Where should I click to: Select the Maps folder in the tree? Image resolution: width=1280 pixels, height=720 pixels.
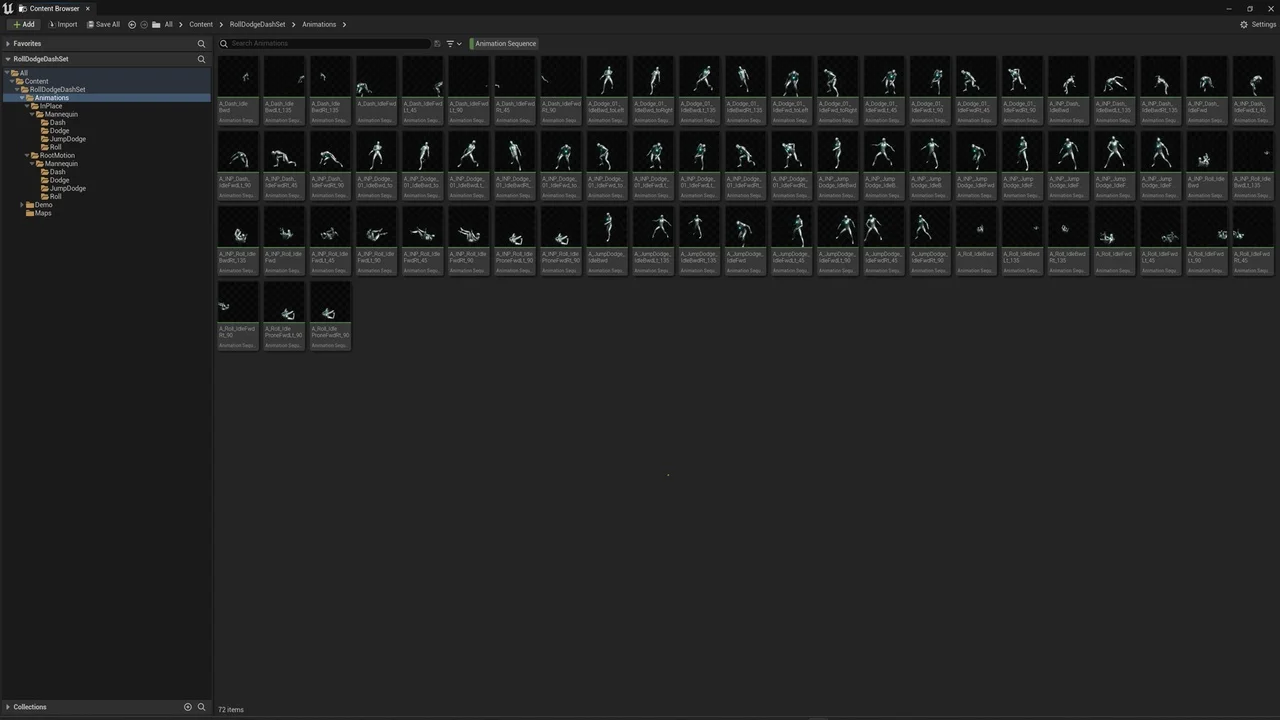click(43, 213)
